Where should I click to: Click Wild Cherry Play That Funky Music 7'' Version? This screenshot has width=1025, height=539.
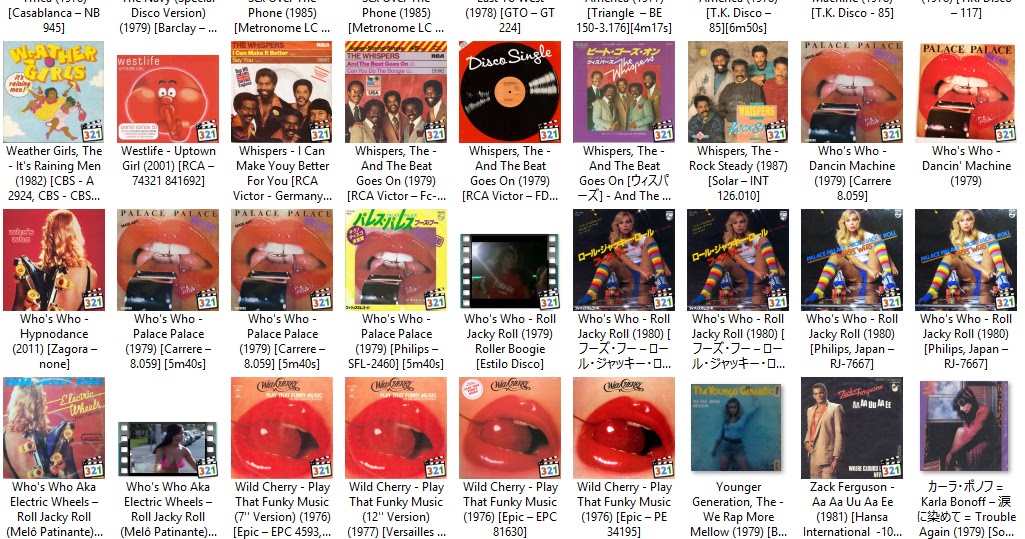tap(282, 427)
